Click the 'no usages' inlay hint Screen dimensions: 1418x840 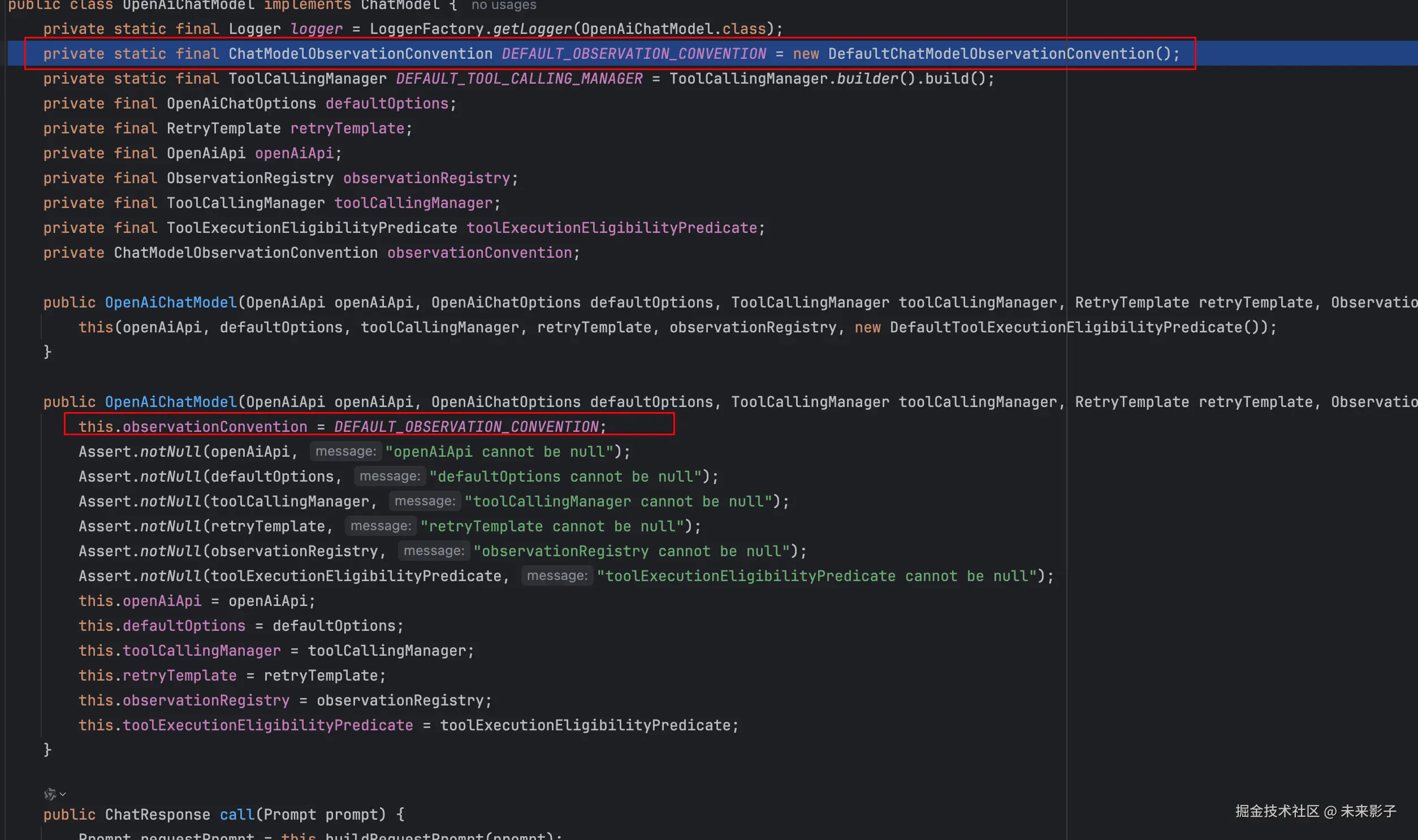point(503,5)
